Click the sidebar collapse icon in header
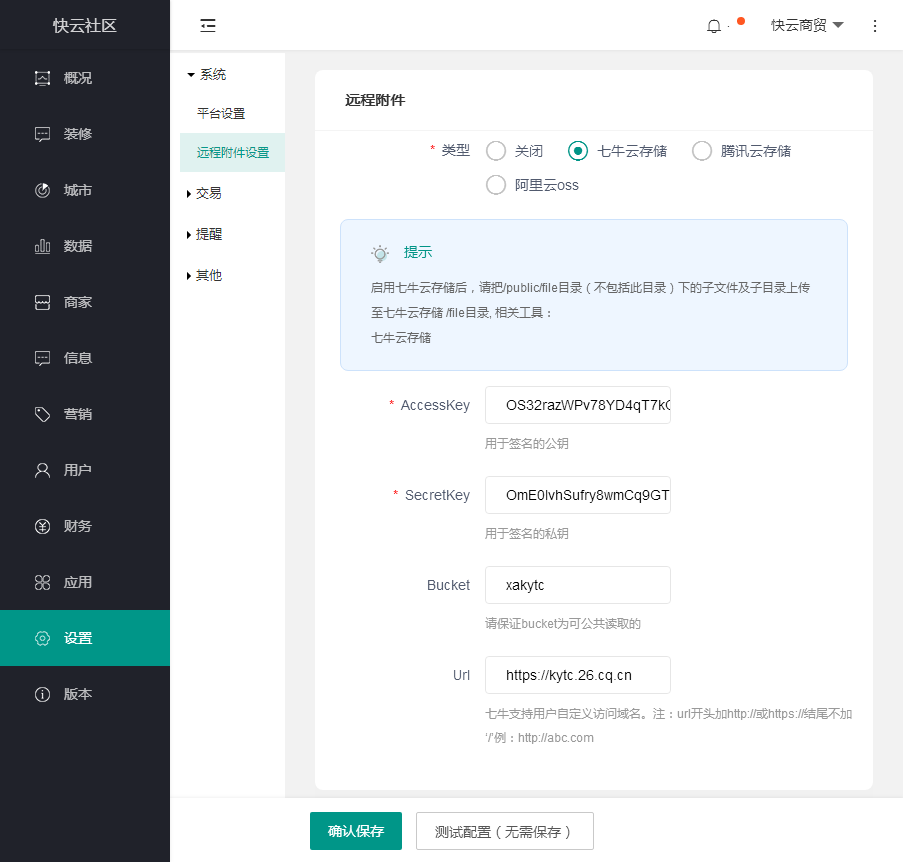903x862 pixels. coord(208,26)
